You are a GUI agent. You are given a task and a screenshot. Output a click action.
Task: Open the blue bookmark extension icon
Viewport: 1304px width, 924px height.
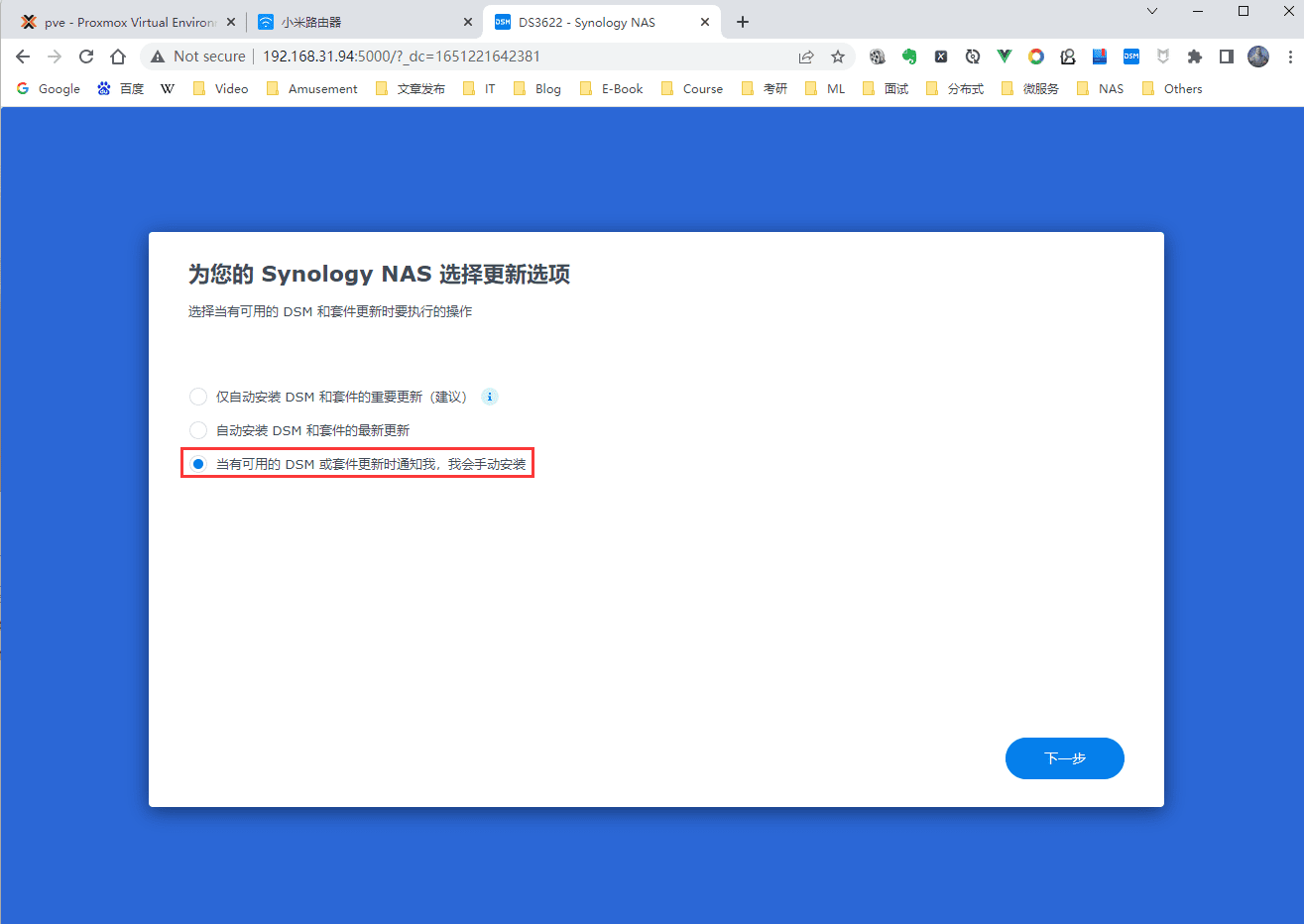(1100, 57)
